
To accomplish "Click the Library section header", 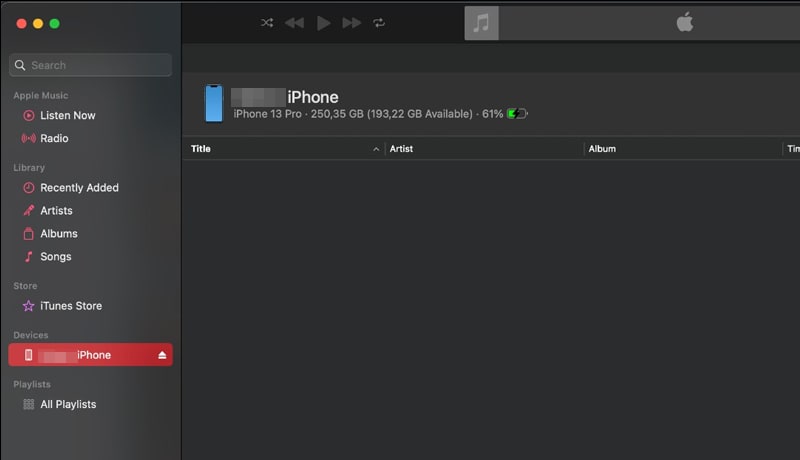I will (x=29, y=168).
